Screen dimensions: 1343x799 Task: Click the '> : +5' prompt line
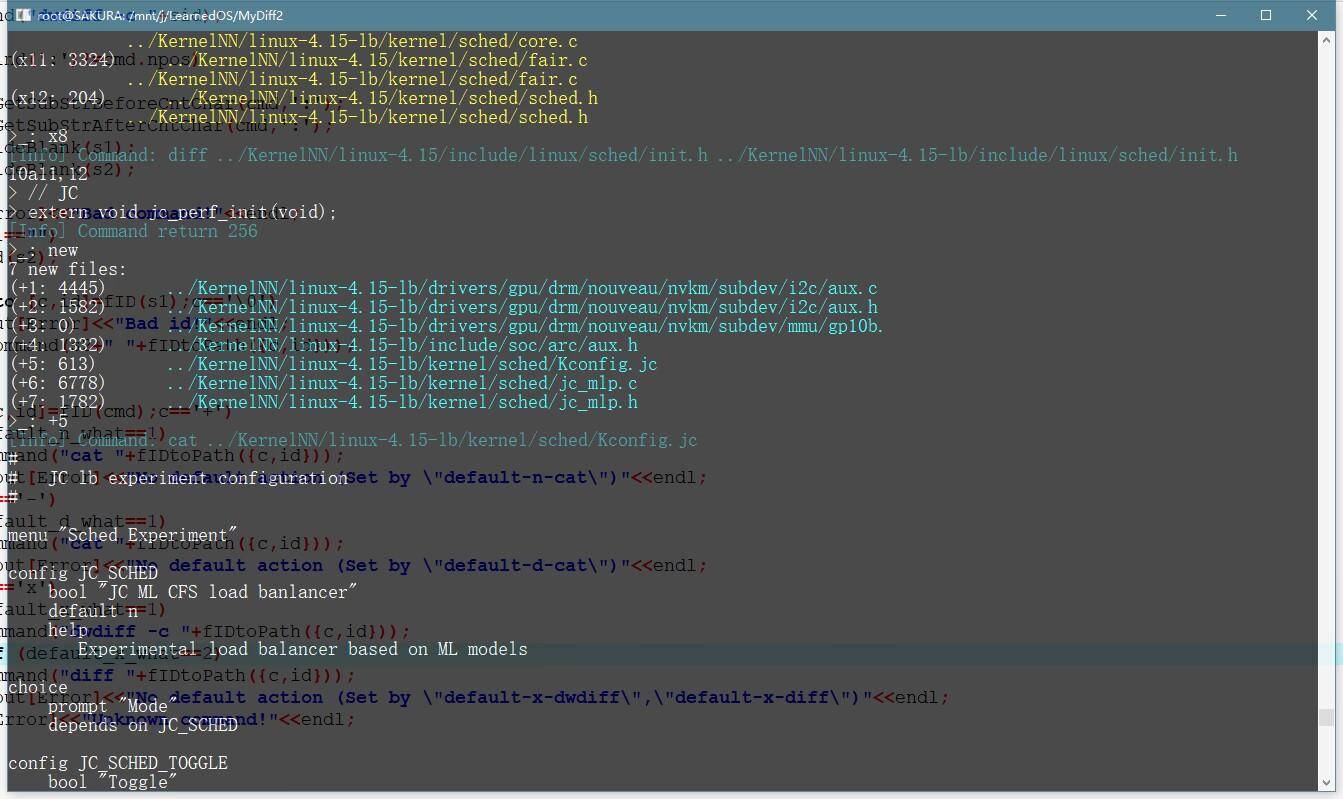(x=38, y=421)
